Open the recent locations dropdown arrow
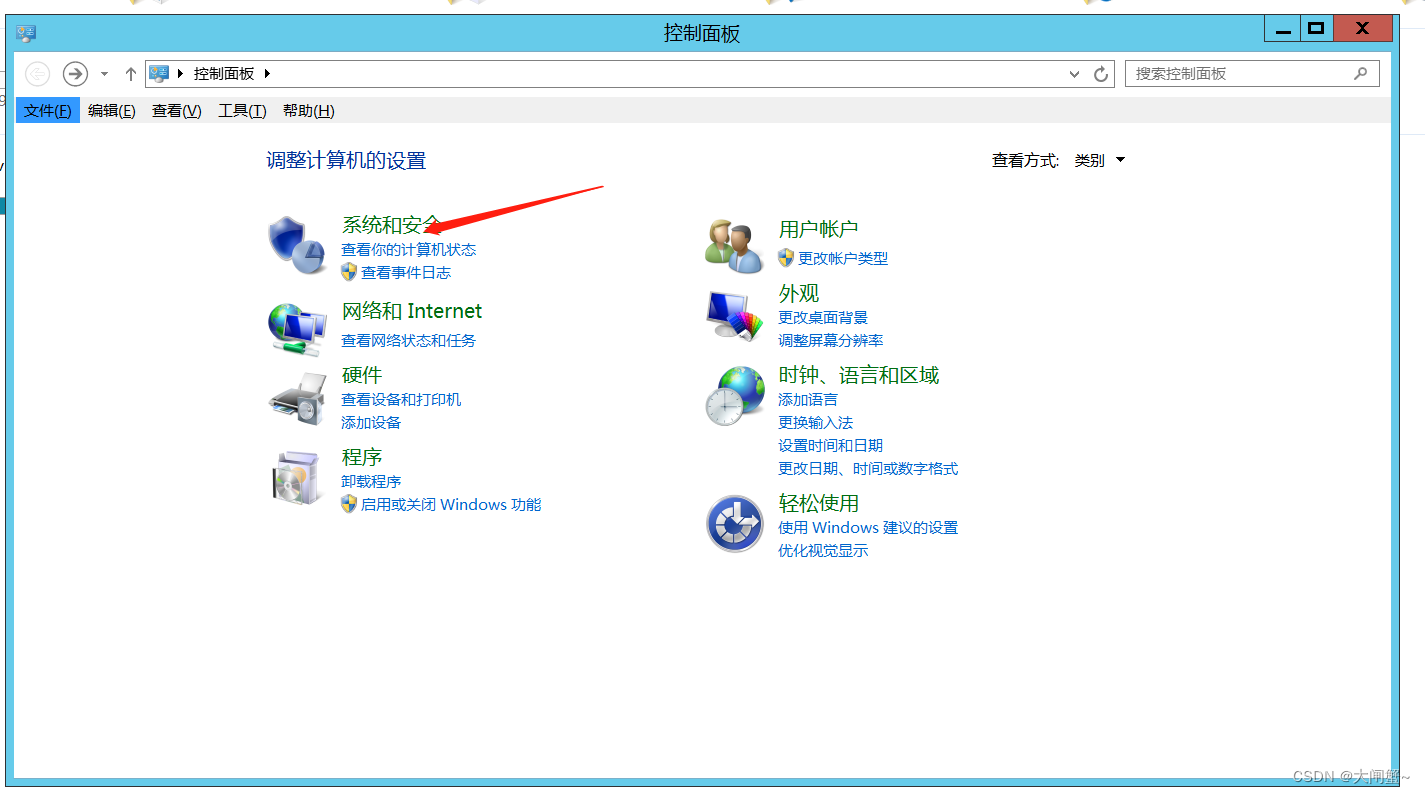 click(x=104, y=74)
